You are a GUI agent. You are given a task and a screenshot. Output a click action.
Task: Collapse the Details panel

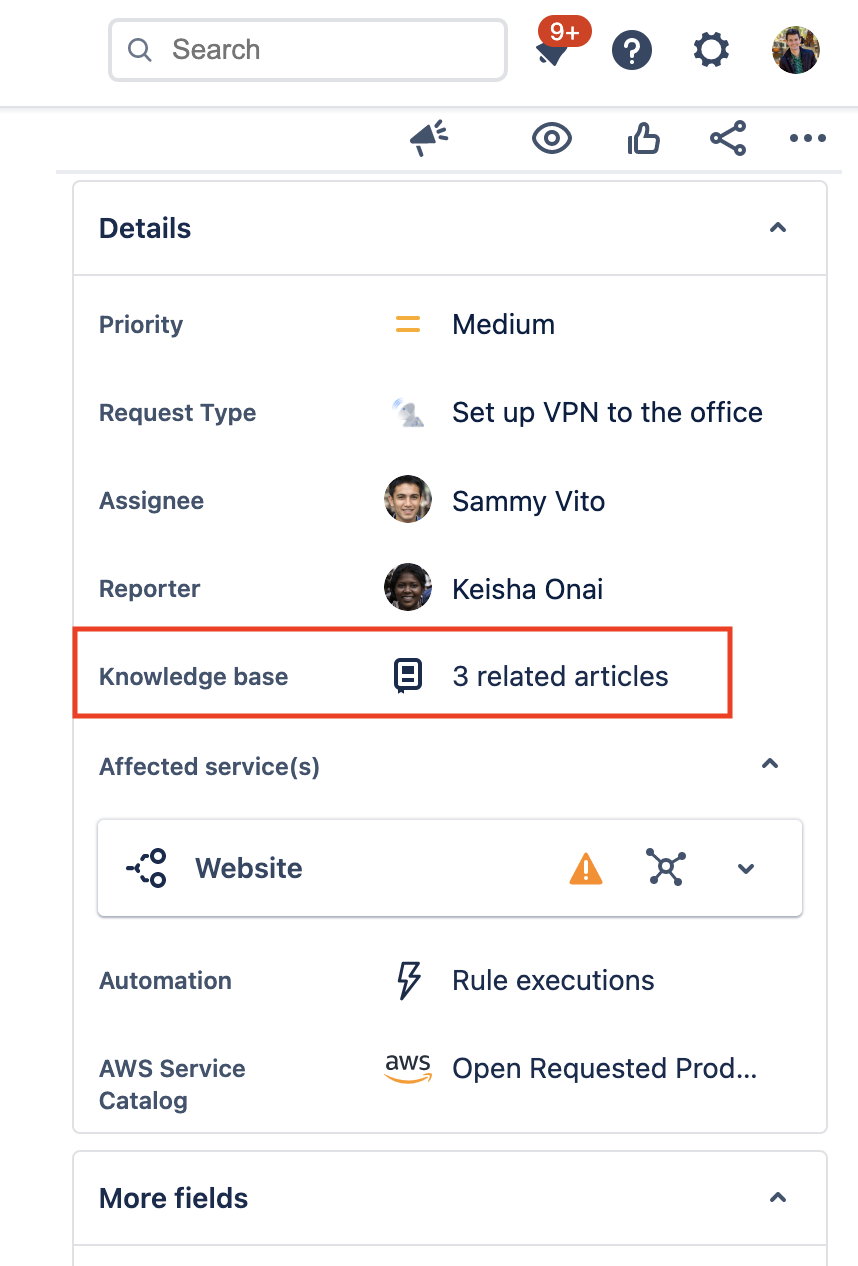[x=777, y=228]
